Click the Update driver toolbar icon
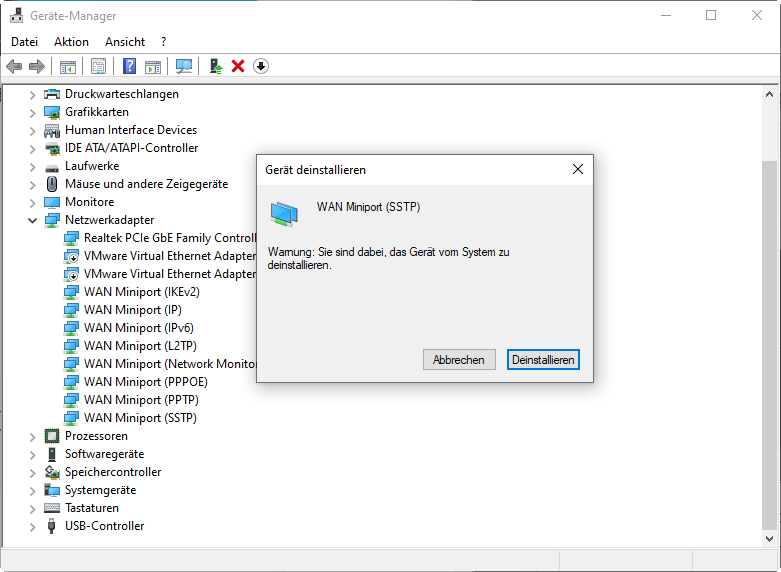Image resolution: width=781 pixels, height=572 pixels. pos(216,66)
